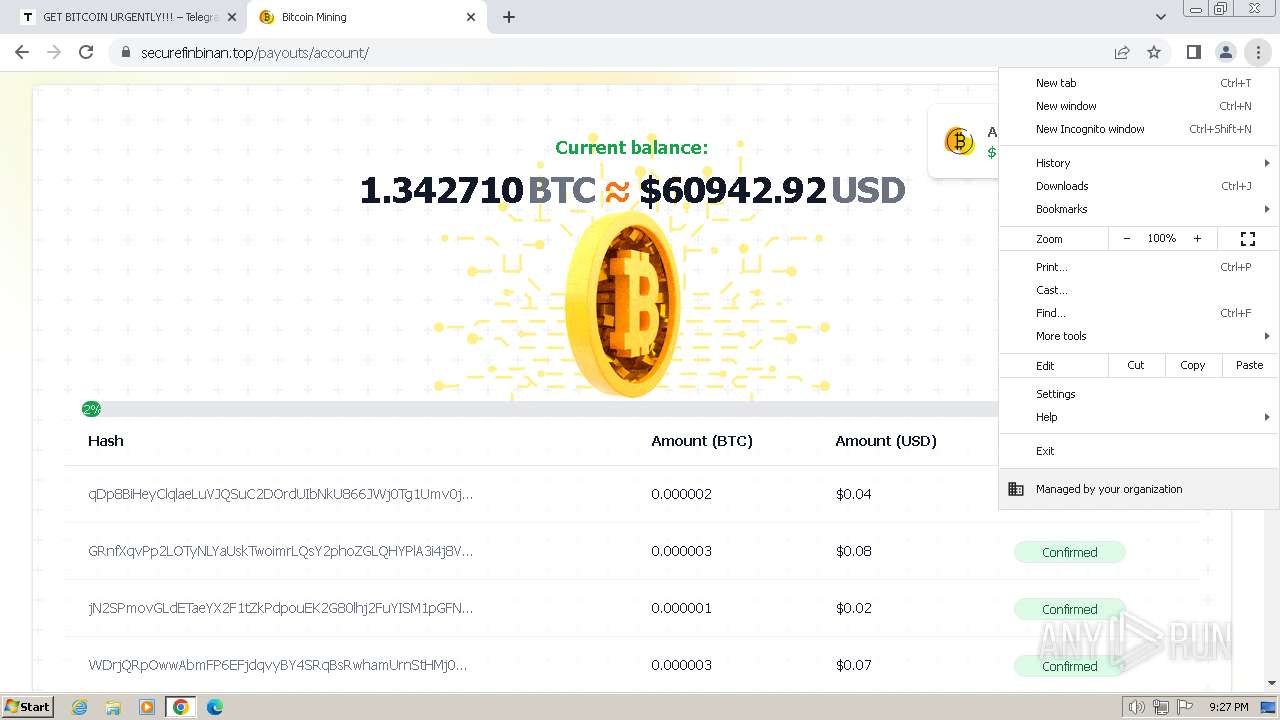Click Copy in the Edit row
This screenshot has height=720, width=1280.
pyautogui.click(x=1193, y=365)
